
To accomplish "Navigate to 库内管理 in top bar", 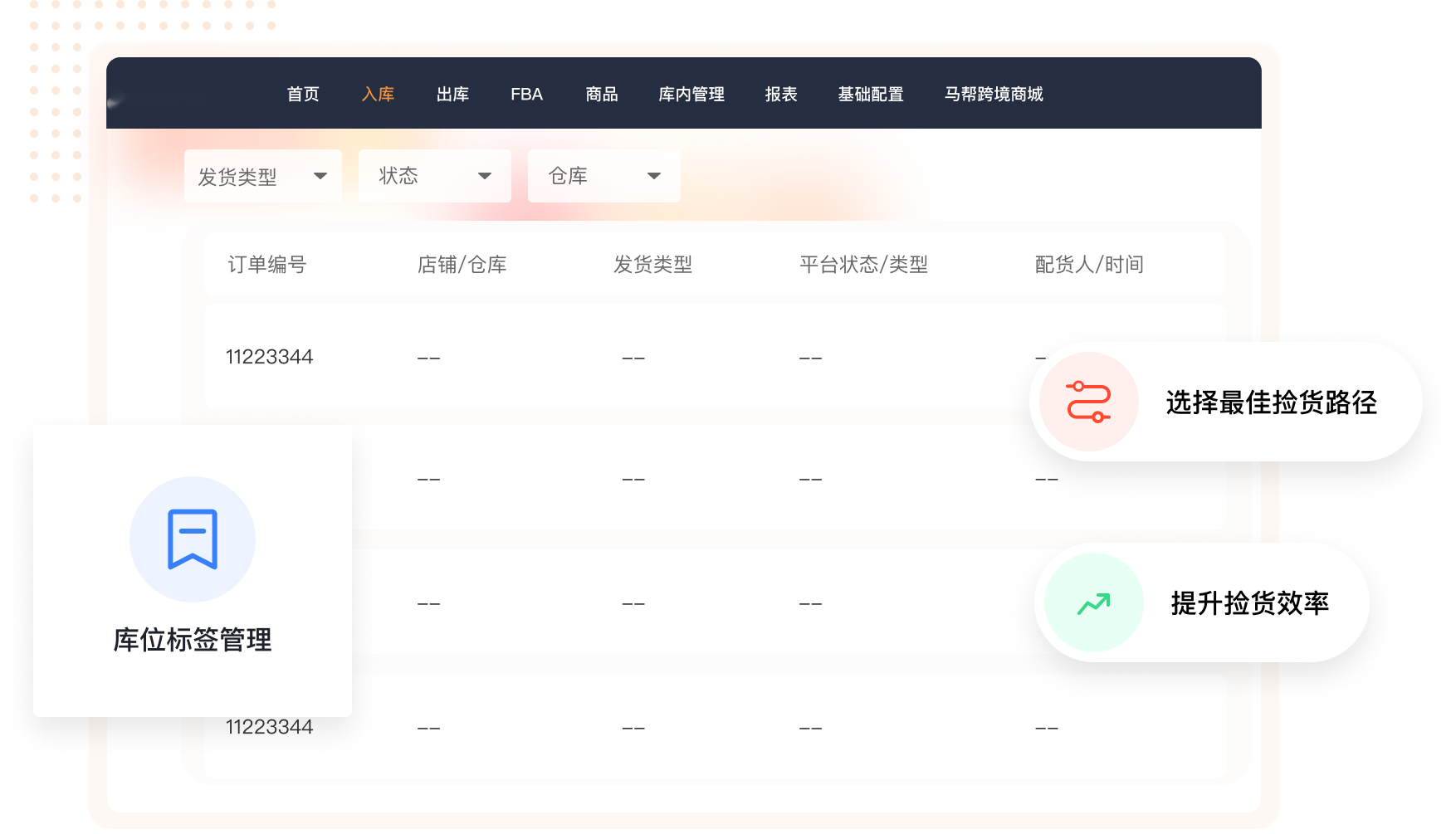I will pos(691,95).
